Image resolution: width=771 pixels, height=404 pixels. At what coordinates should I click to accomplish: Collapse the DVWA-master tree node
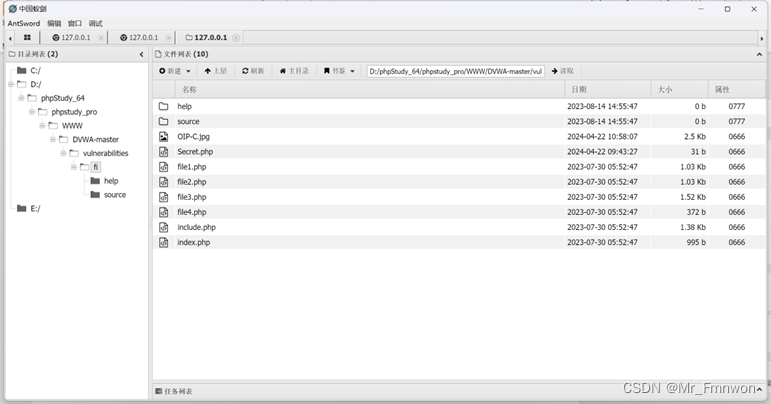coord(53,139)
